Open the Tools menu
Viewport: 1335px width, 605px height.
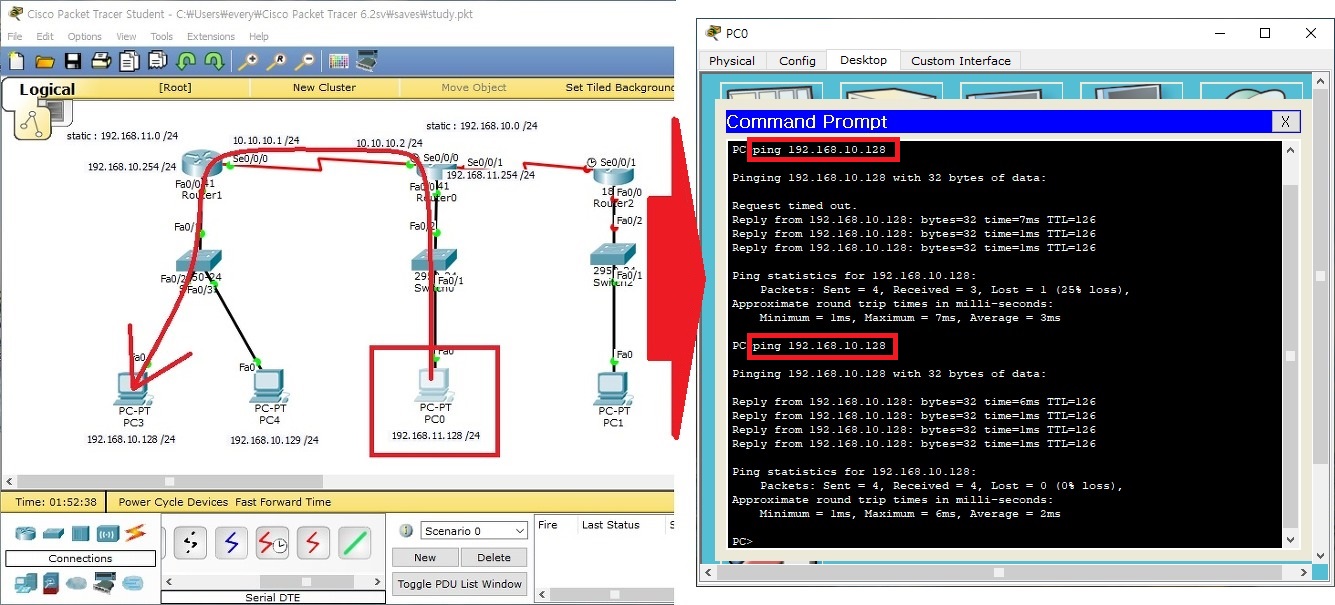(x=161, y=36)
